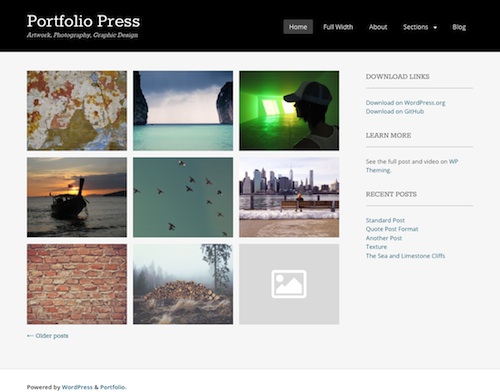Image resolution: width=500 pixels, height=392 pixels.
Task: Open Download on WordPress.org link
Action: pos(405,103)
